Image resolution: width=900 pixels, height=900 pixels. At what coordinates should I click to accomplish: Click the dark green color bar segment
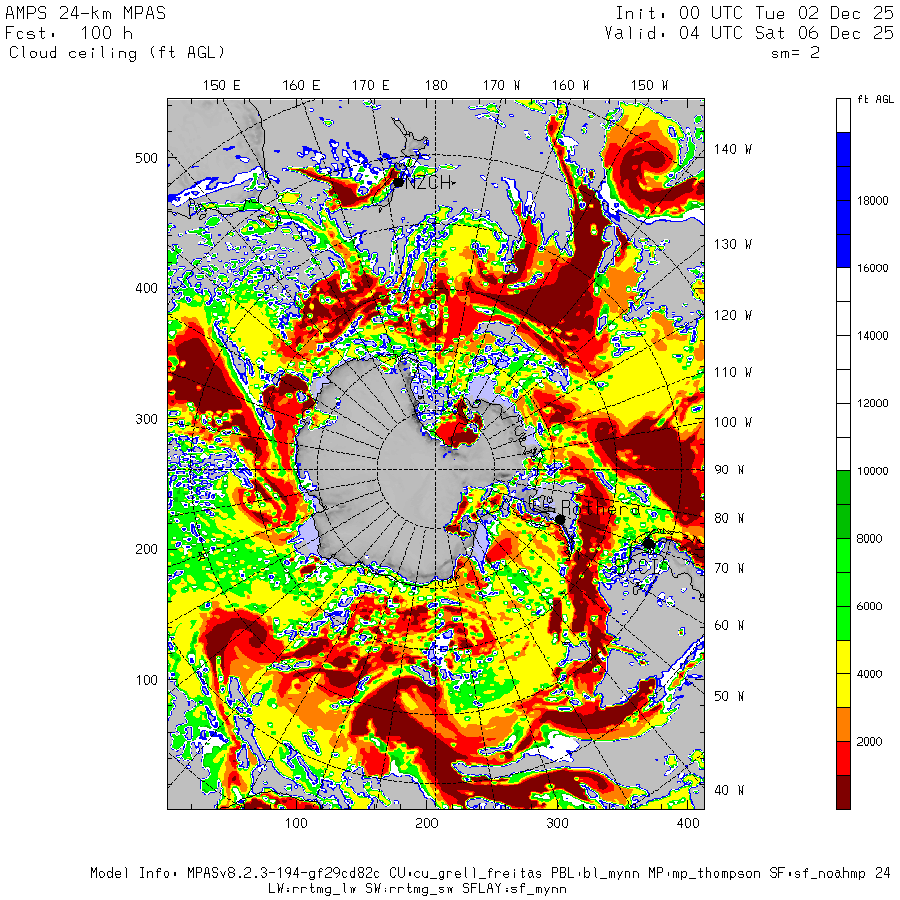click(843, 505)
